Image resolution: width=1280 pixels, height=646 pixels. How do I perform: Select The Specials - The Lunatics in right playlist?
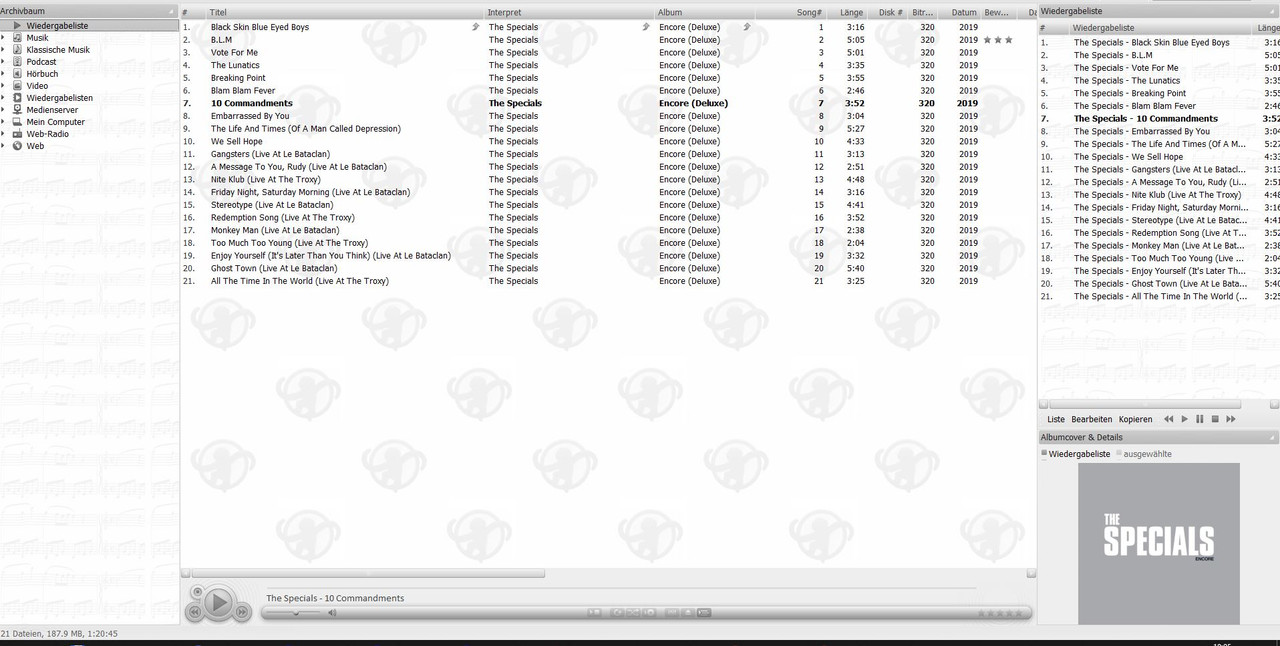[x=1127, y=81]
